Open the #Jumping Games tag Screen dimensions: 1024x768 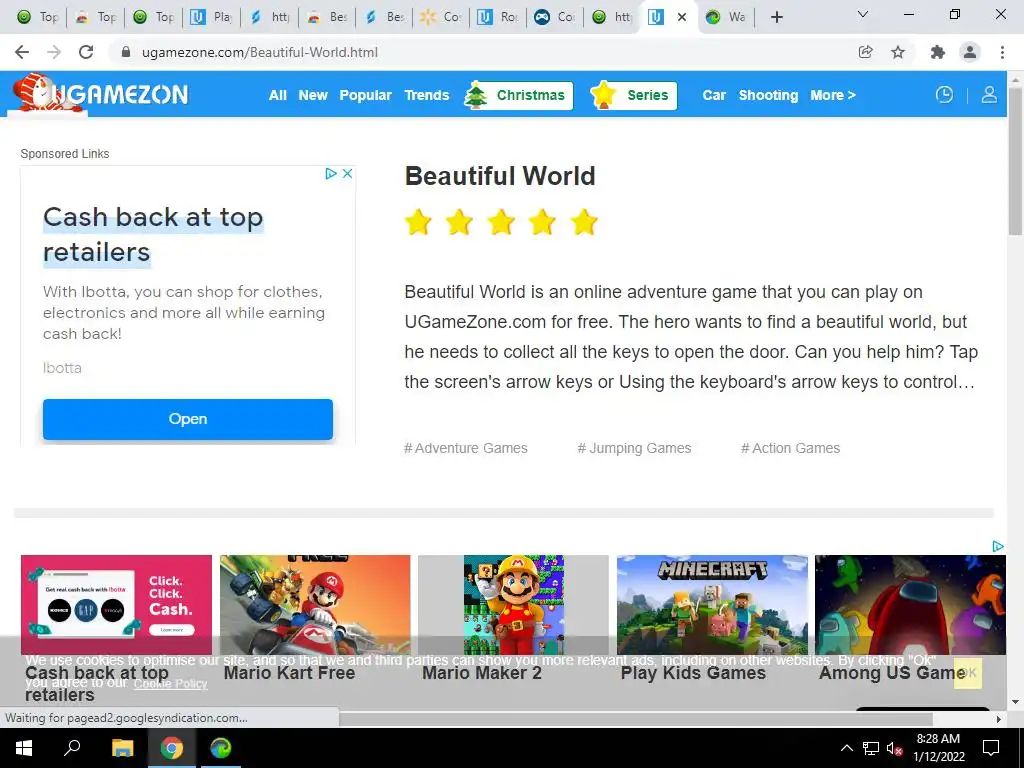pos(634,448)
